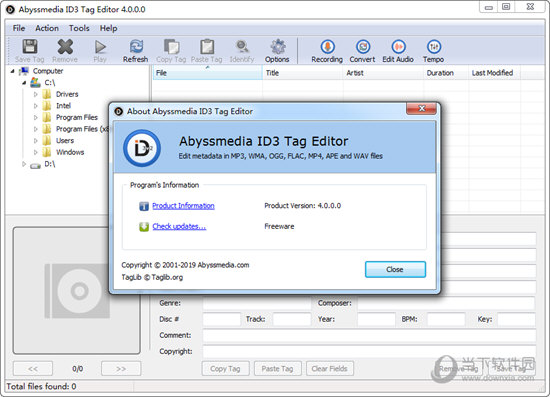Image resolution: width=550 pixels, height=397 pixels.
Task: Click the Disc # input field
Action: click(222, 319)
